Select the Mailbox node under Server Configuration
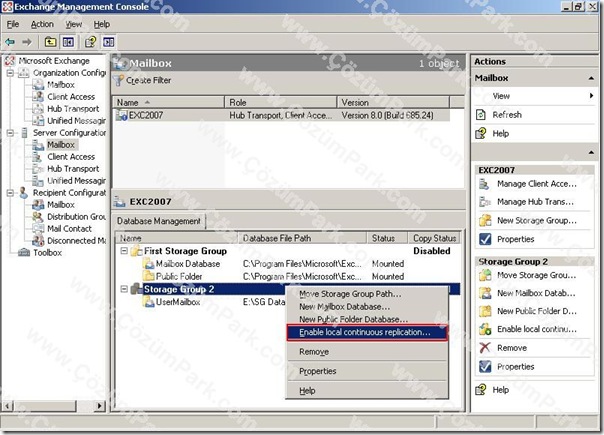 coord(61,145)
